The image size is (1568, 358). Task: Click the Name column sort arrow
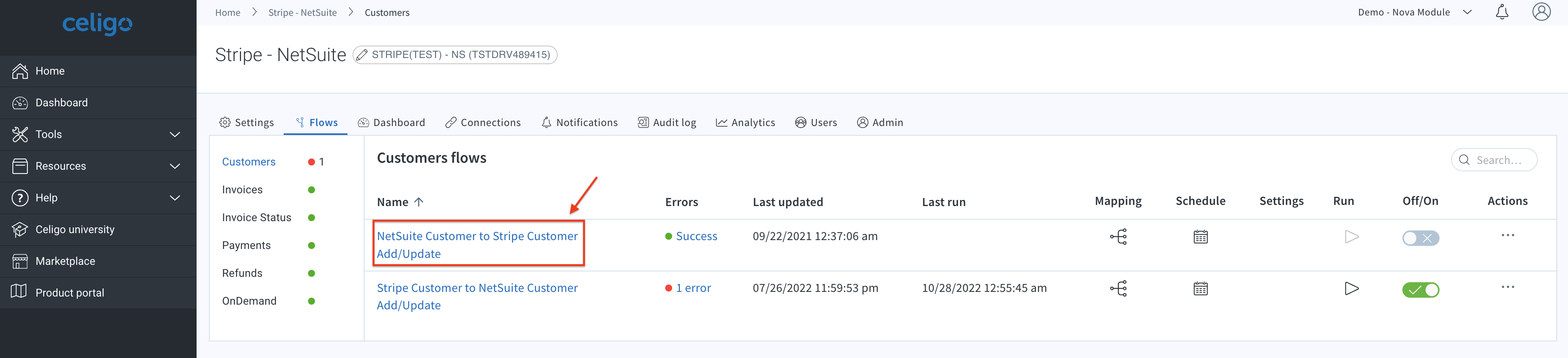tap(418, 202)
